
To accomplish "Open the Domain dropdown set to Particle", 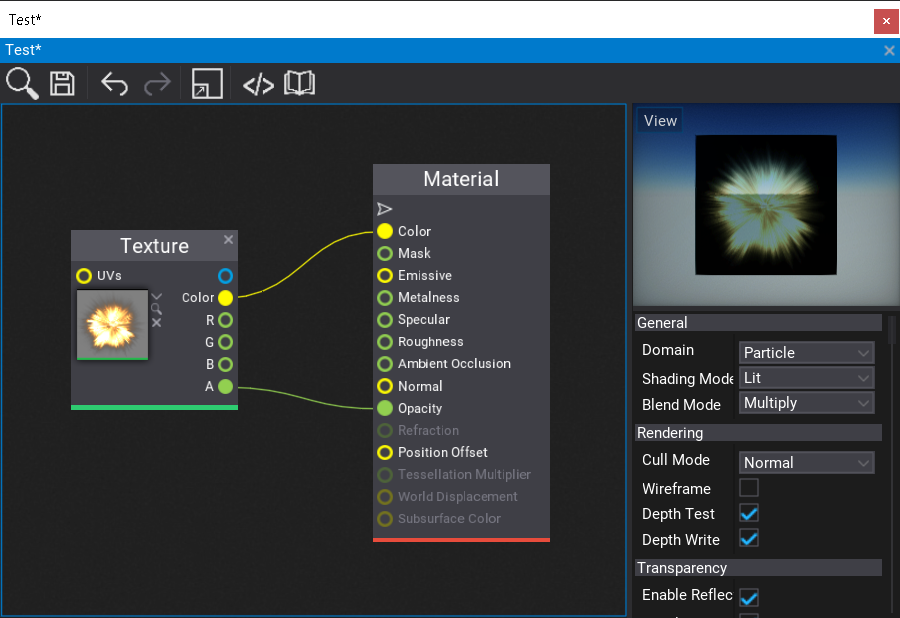I will point(806,352).
